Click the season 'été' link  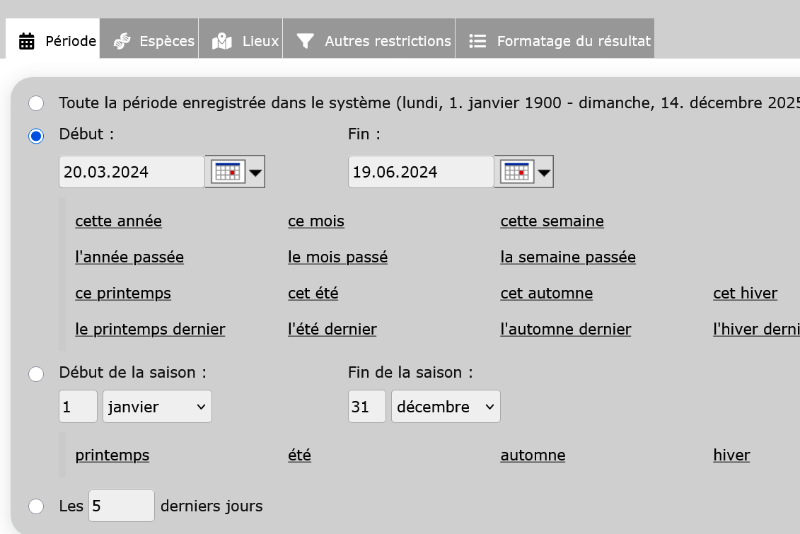point(299,455)
